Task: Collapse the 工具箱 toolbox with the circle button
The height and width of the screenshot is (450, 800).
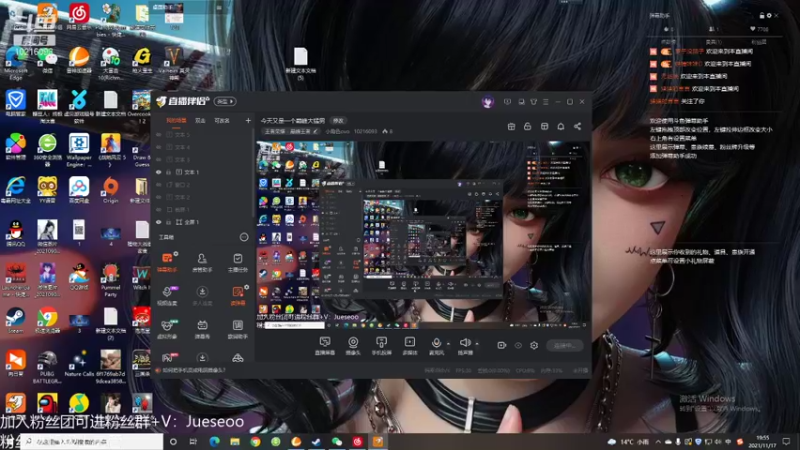Action: [x=244, y=237]
